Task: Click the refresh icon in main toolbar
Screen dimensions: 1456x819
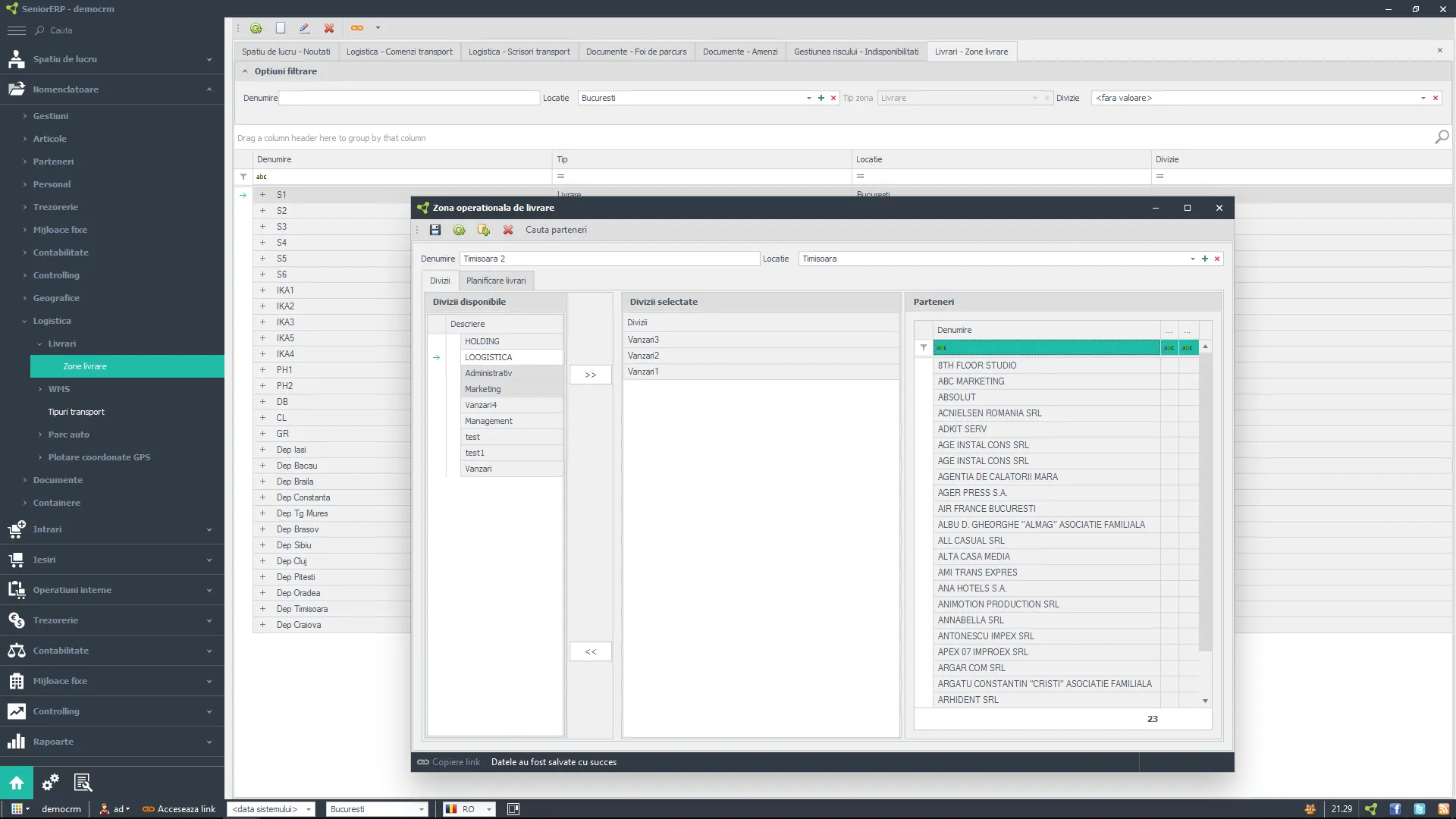Action: click(x=256, y=28)
